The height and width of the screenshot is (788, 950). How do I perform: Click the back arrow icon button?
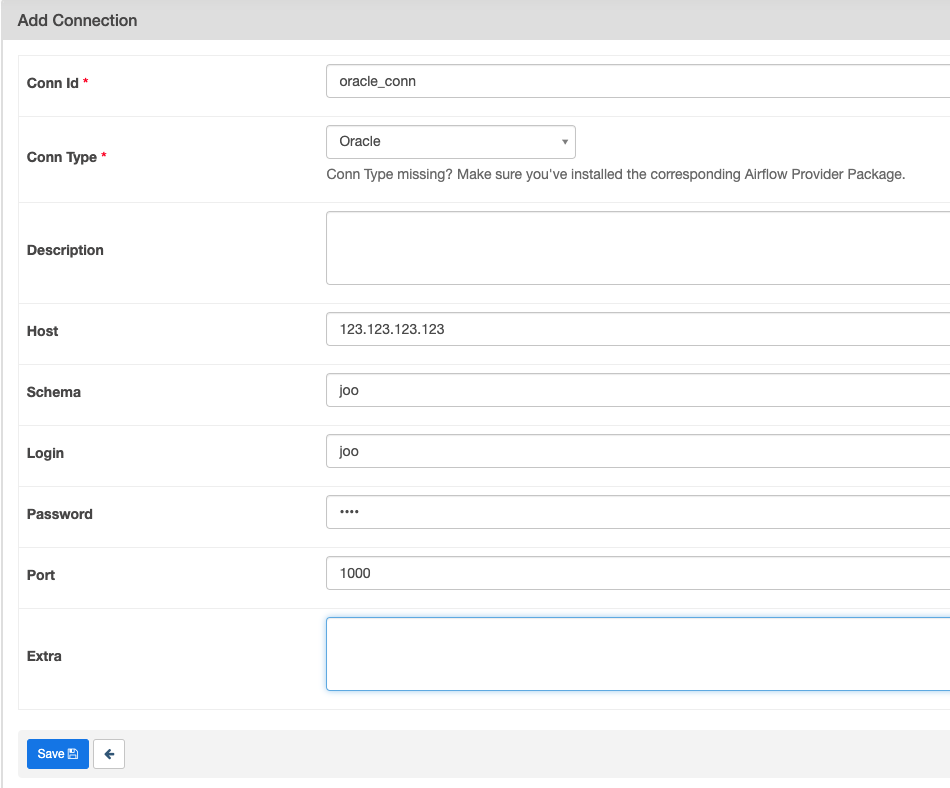pyautogui.click(x=109, y=753)
